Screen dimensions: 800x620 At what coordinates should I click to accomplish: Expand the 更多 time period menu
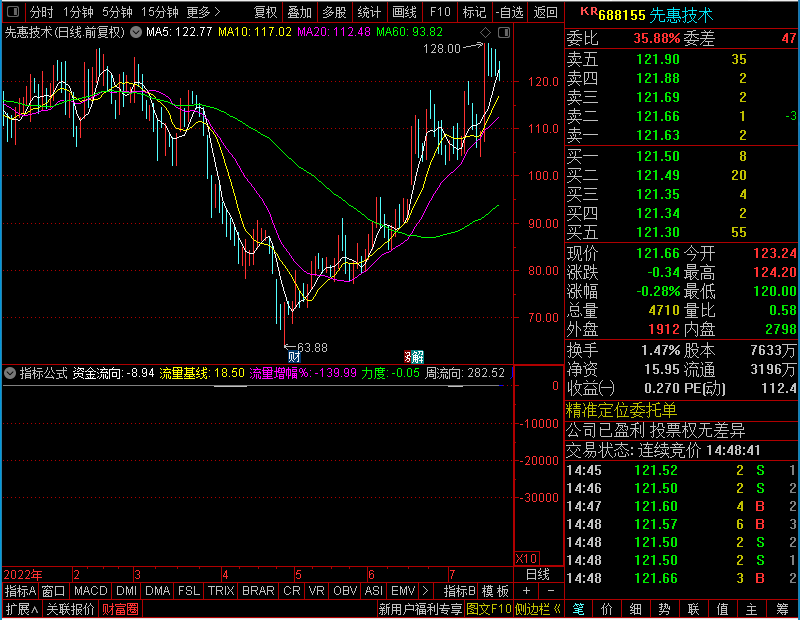(x=203, y=12)
